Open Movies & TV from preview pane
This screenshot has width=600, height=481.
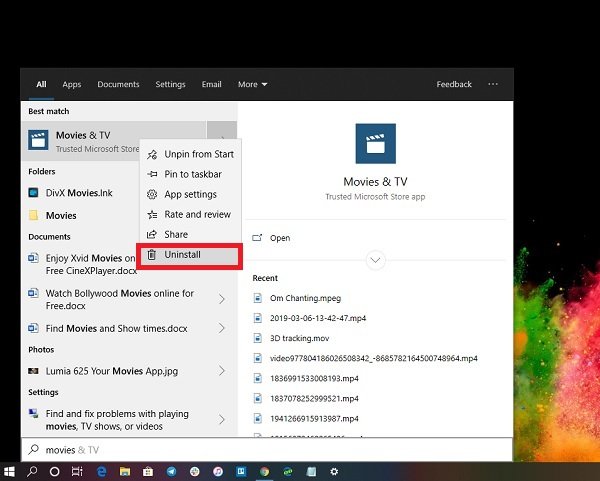pos(280,238)
